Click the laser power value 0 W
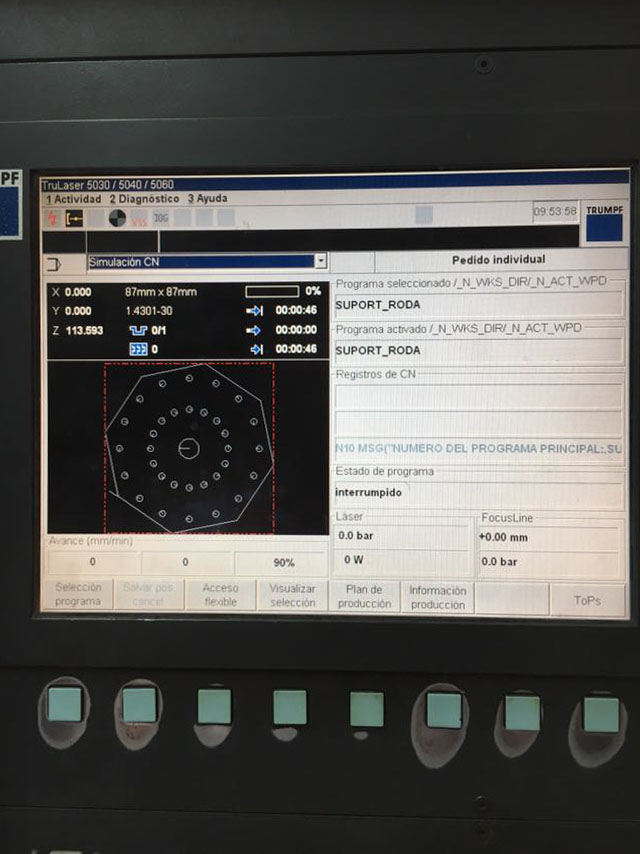 pyautogui.click(x=353, y=560)
